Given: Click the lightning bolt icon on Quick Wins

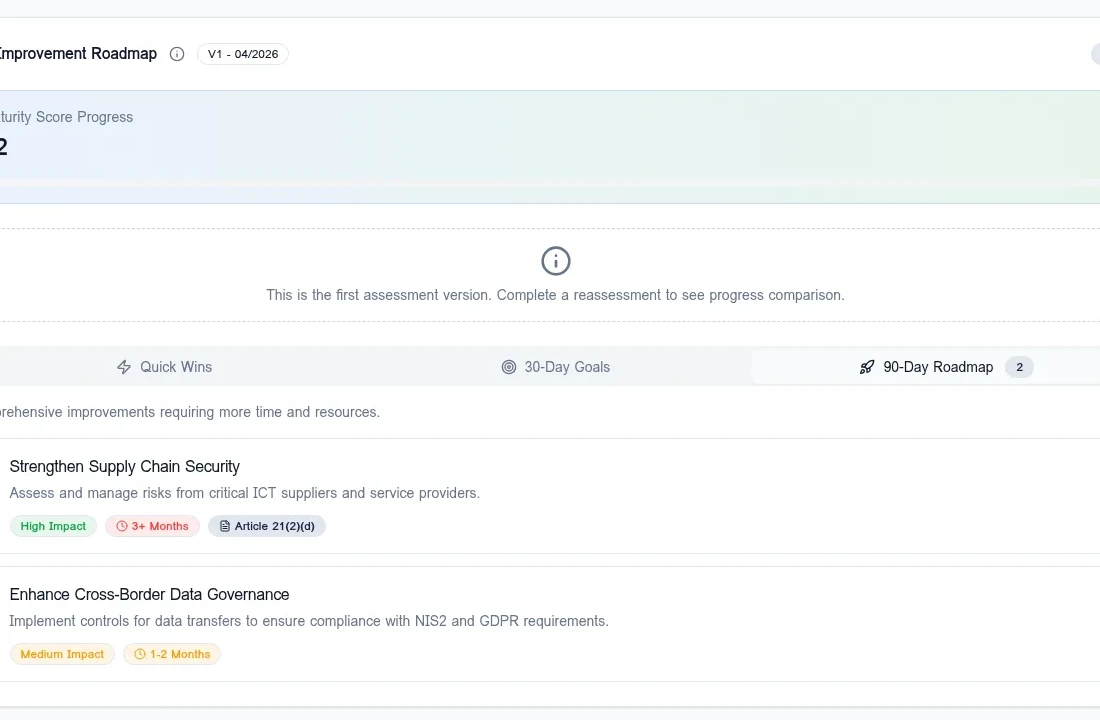Looking at the screenshot, I should click(x=124, y=367).
